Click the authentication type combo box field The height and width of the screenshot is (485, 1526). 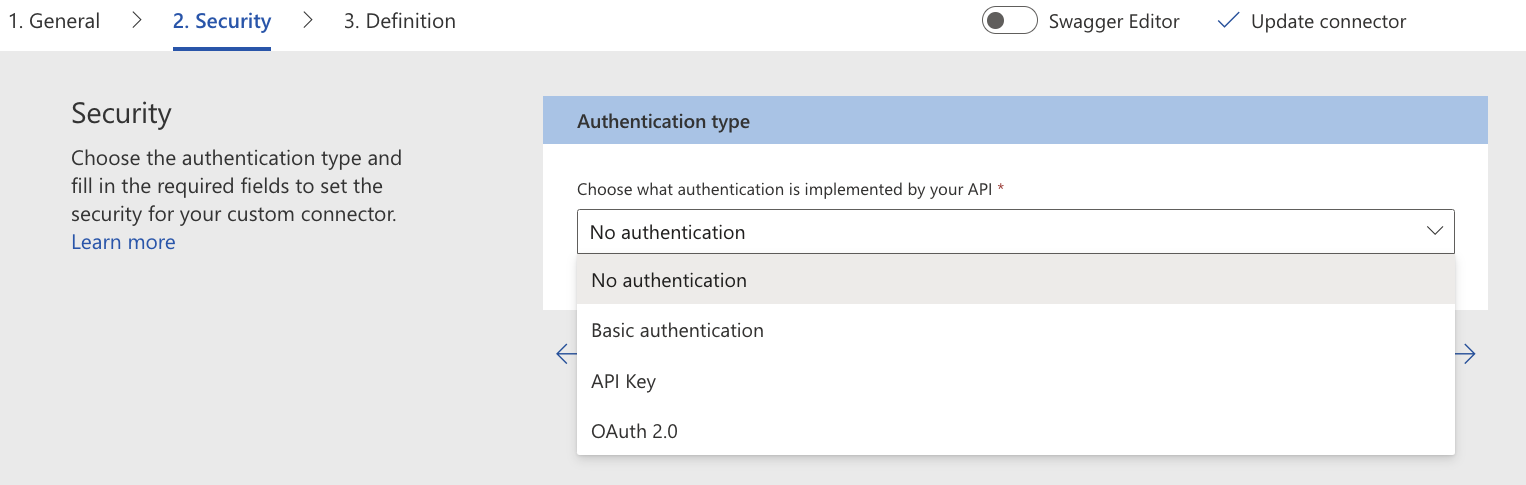(1000, 232)
